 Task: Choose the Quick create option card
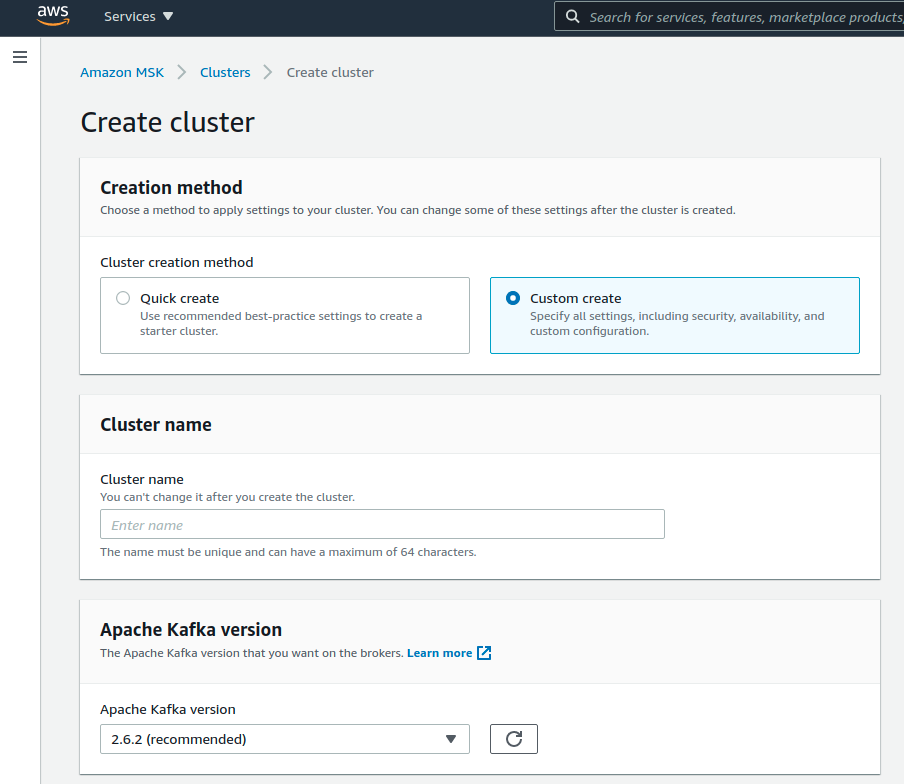tap(285, 316)
